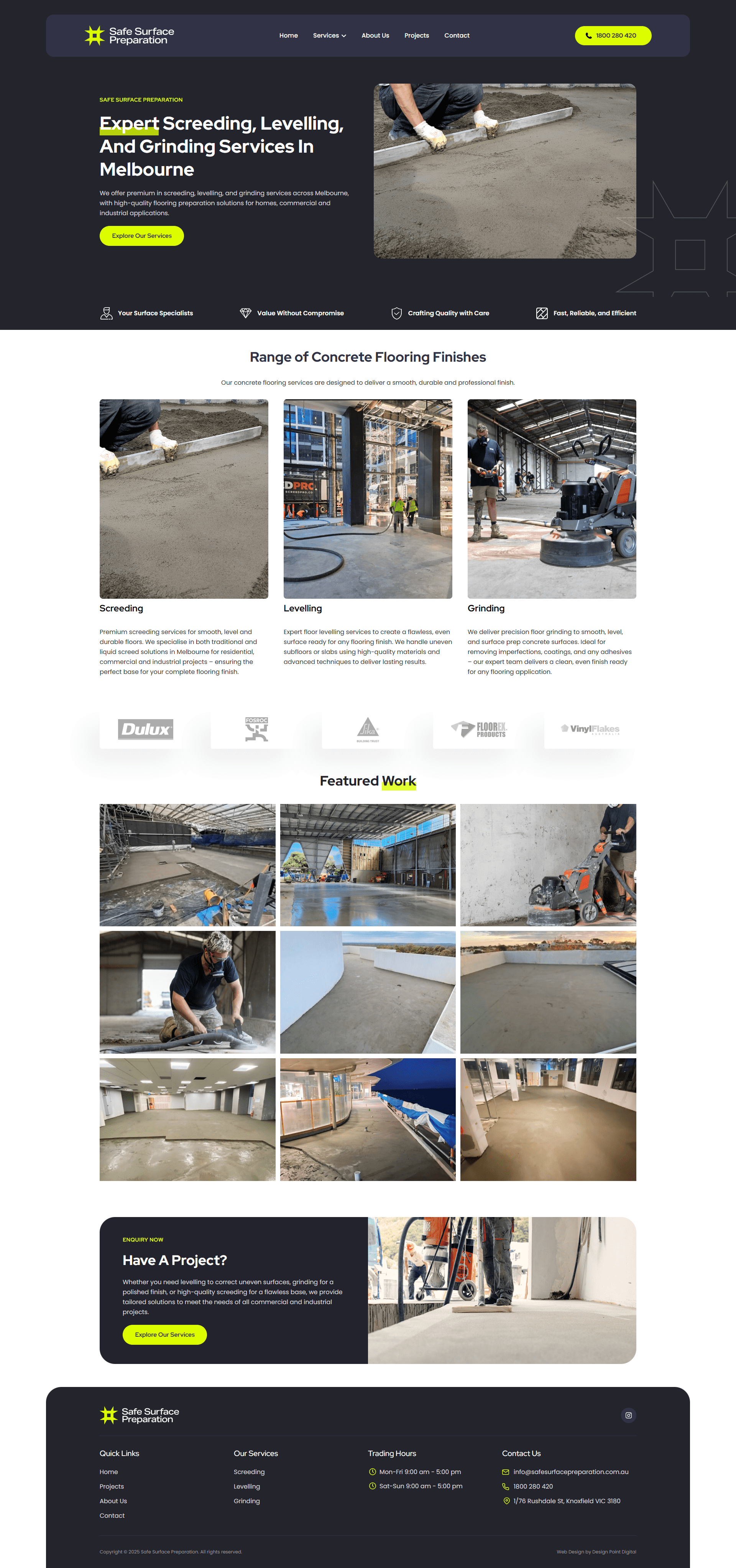Click the Instagram icon in footer
This screenshot has width=736, height=1568.
click(x=628, y=1415)
